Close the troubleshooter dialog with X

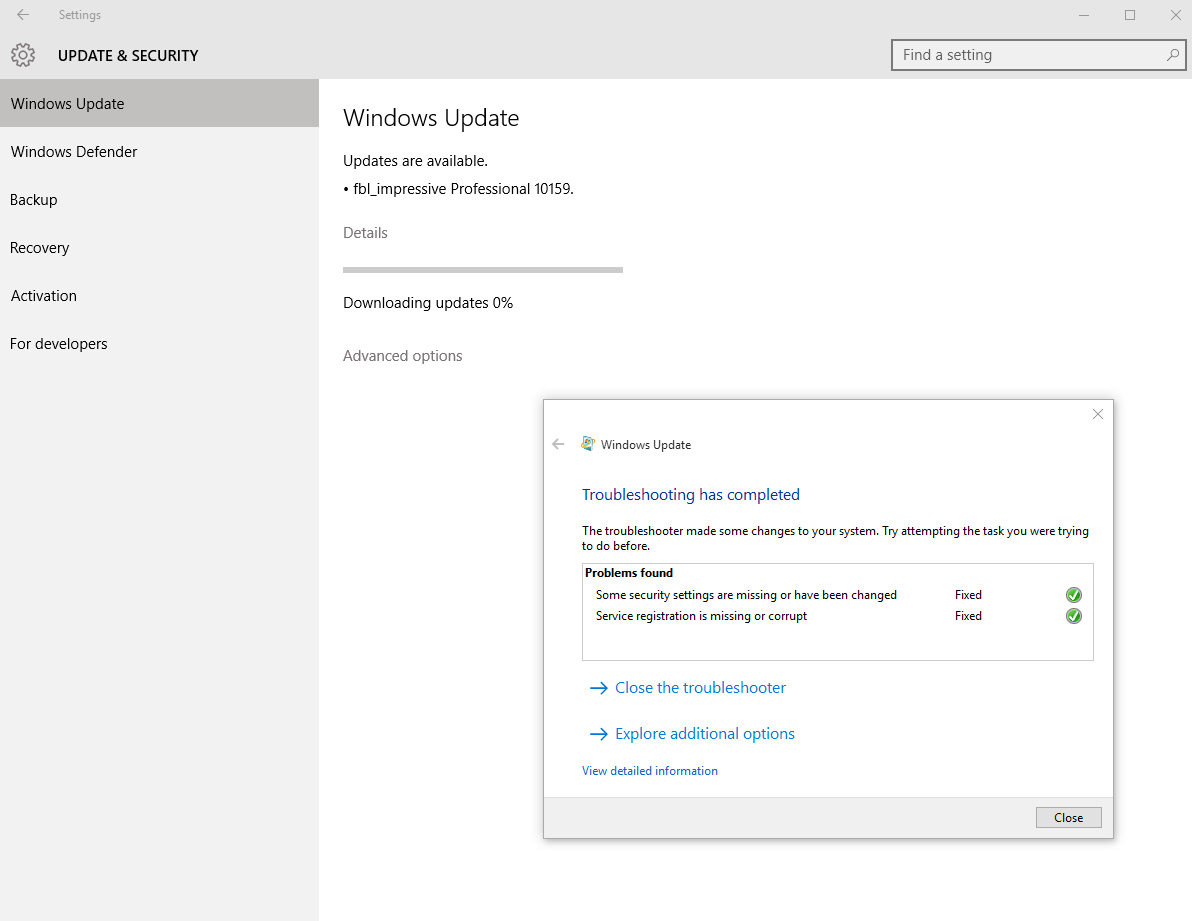coord(1098,414)
